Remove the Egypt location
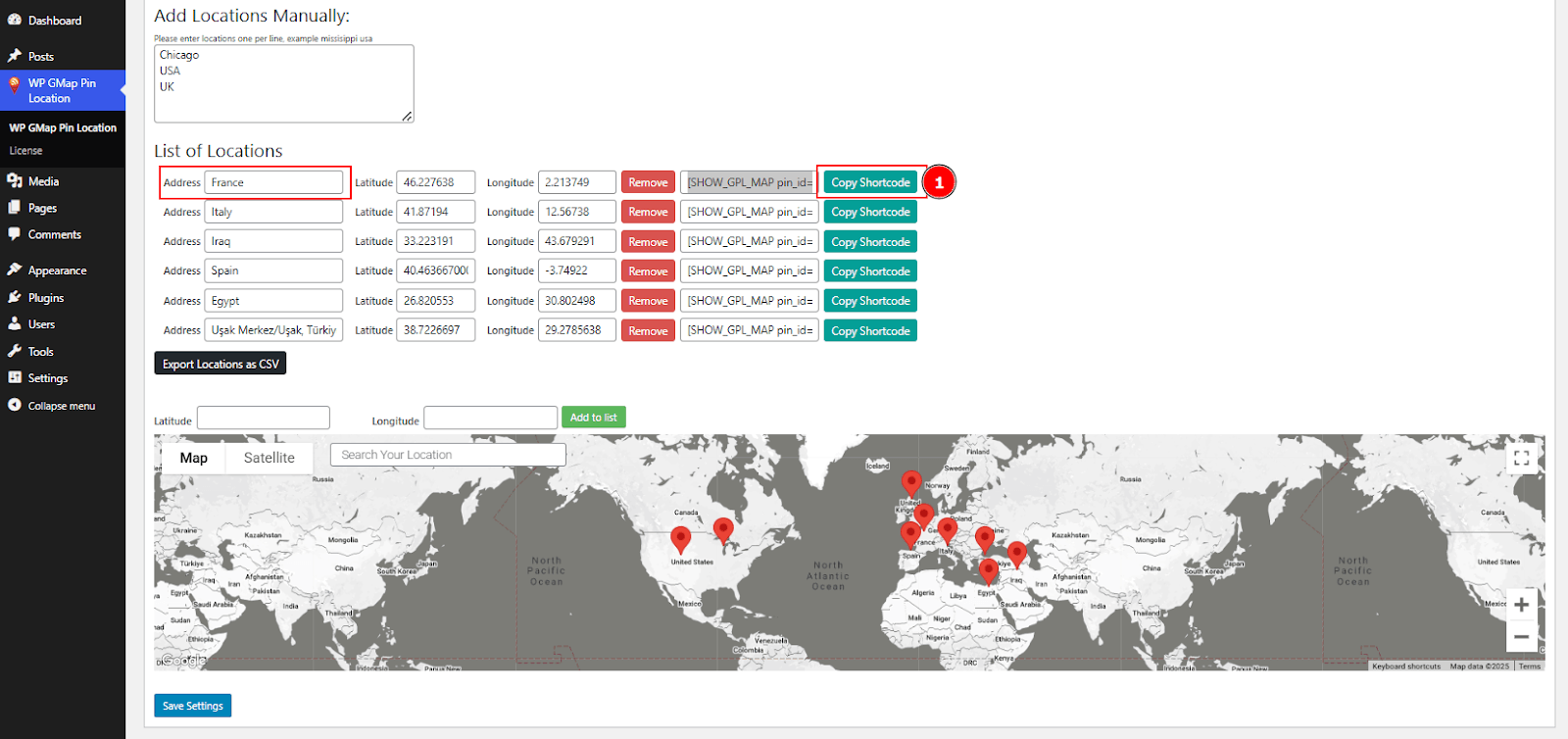Viewport: 1568px width, 739px height. (x=648, y=301)
